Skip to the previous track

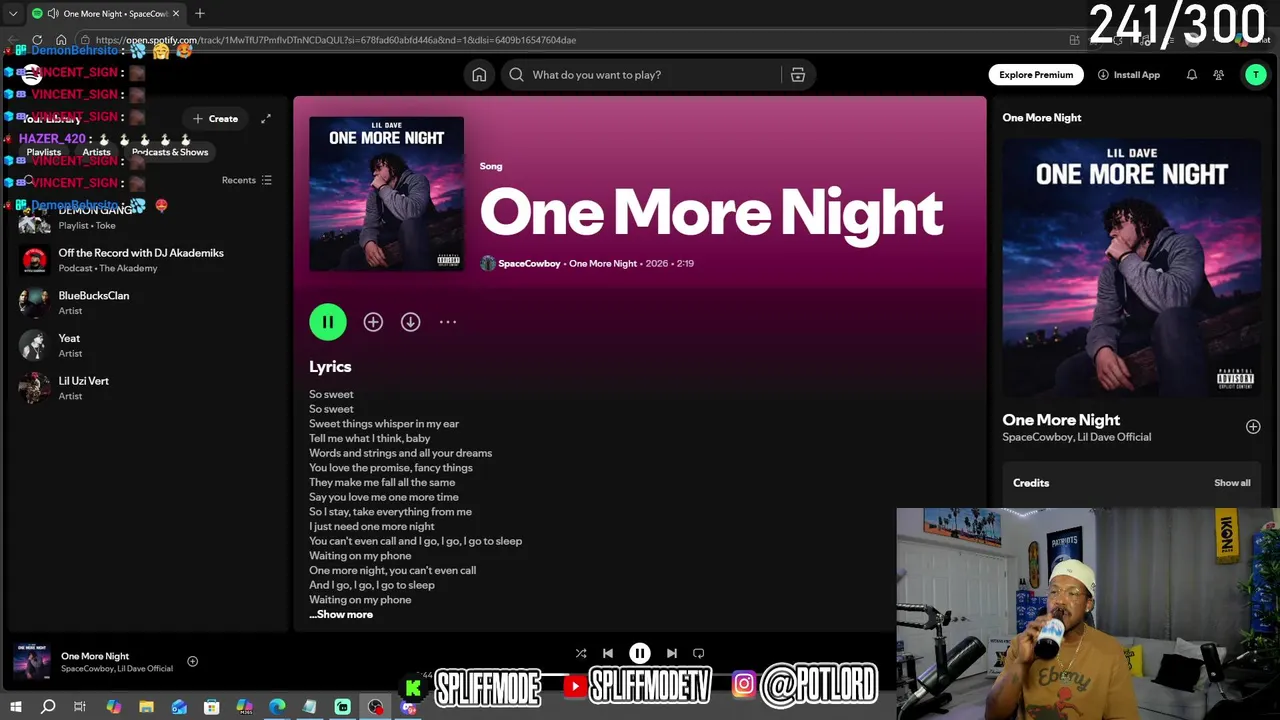click(x=608, y=653)
